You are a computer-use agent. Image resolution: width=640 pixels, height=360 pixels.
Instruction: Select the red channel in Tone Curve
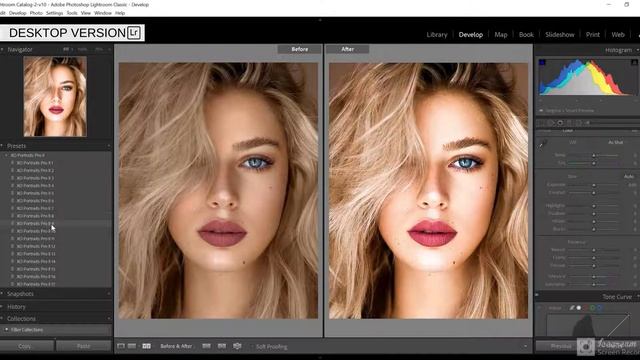(586, 308)
